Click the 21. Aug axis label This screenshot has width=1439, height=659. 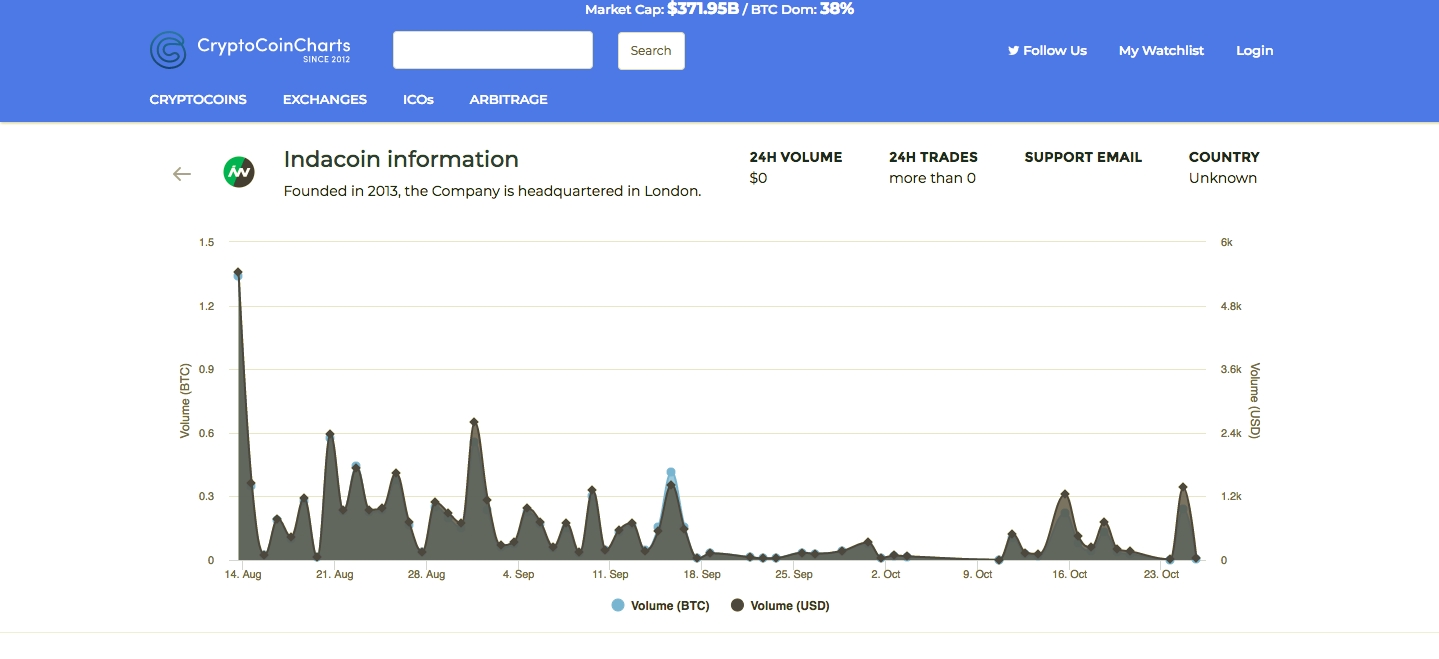334,575
